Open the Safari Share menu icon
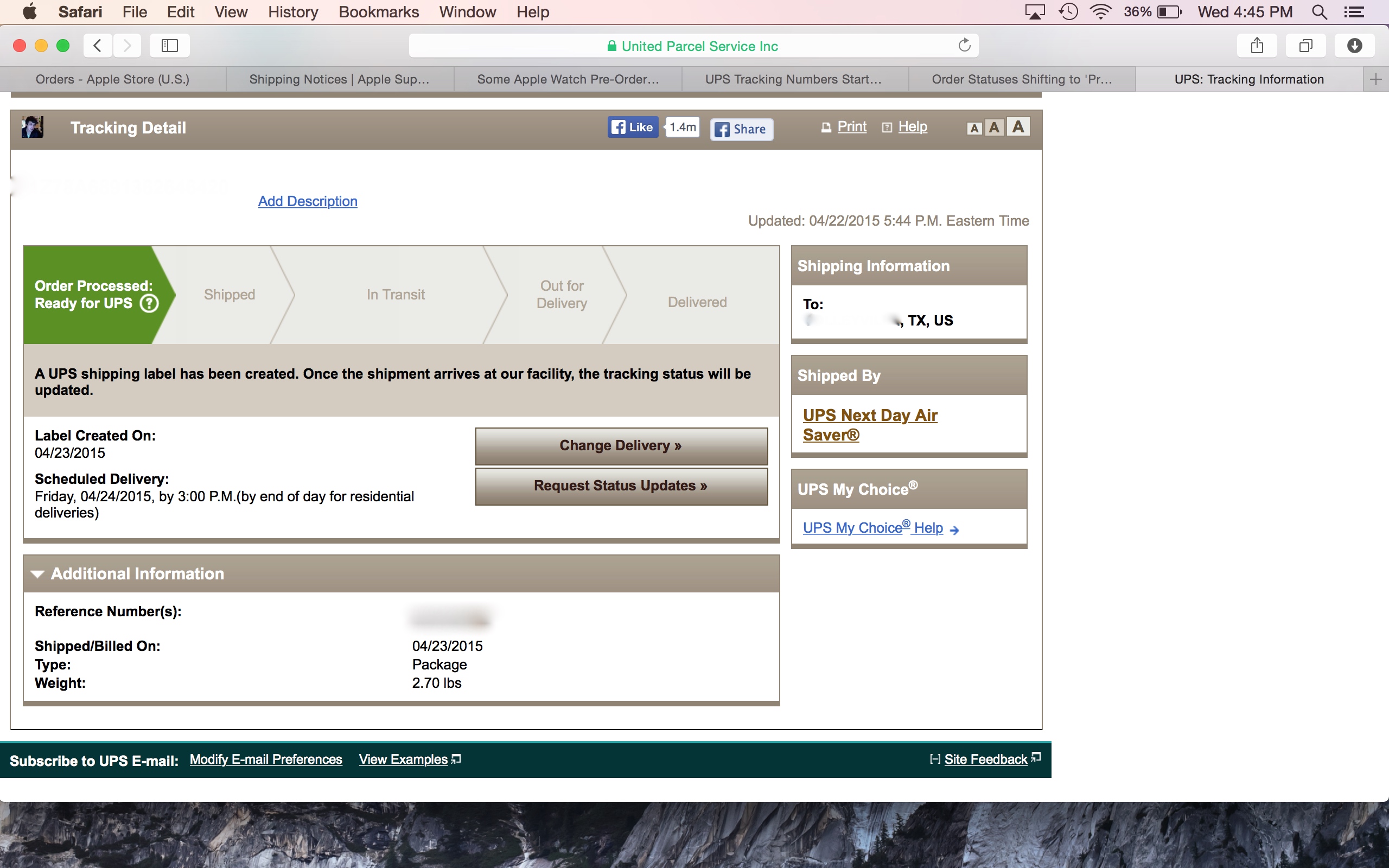This screenshot has height=868, width=1389. (1257, 46)
